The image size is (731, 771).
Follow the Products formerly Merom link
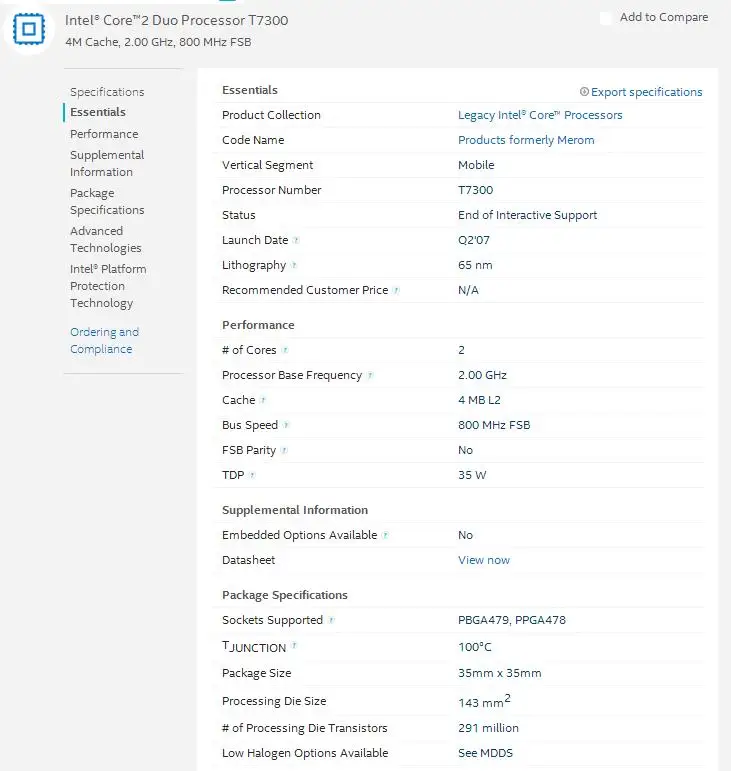(526, 140)
